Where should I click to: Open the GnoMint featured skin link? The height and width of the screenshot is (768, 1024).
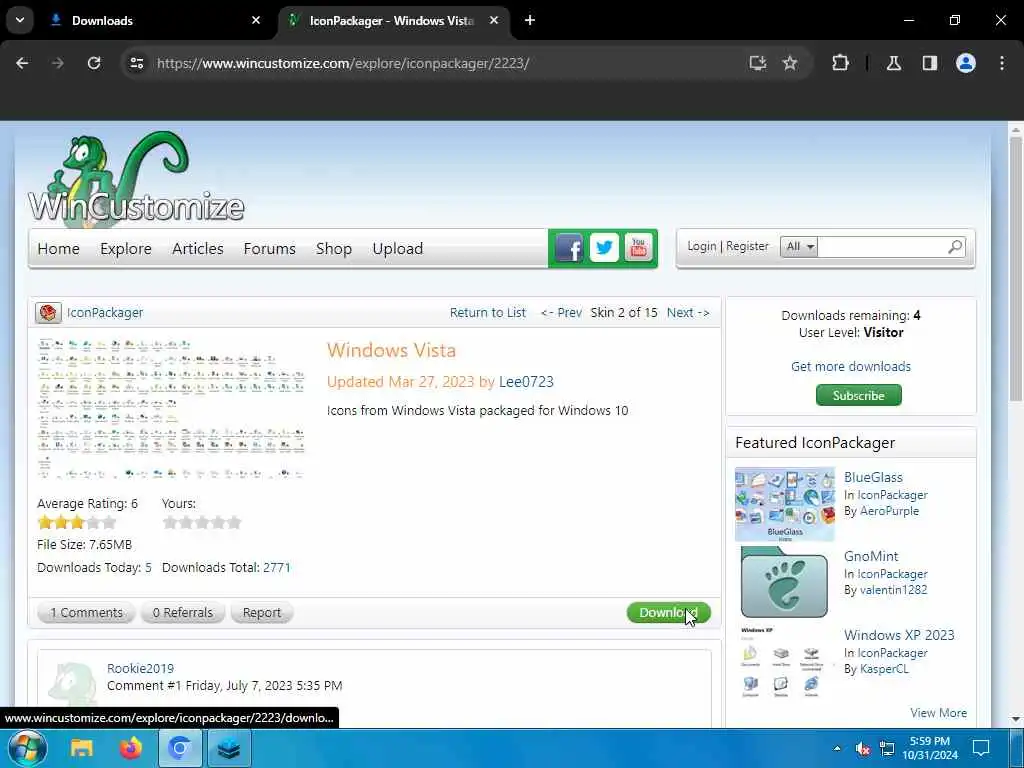[x=871, y=556]
